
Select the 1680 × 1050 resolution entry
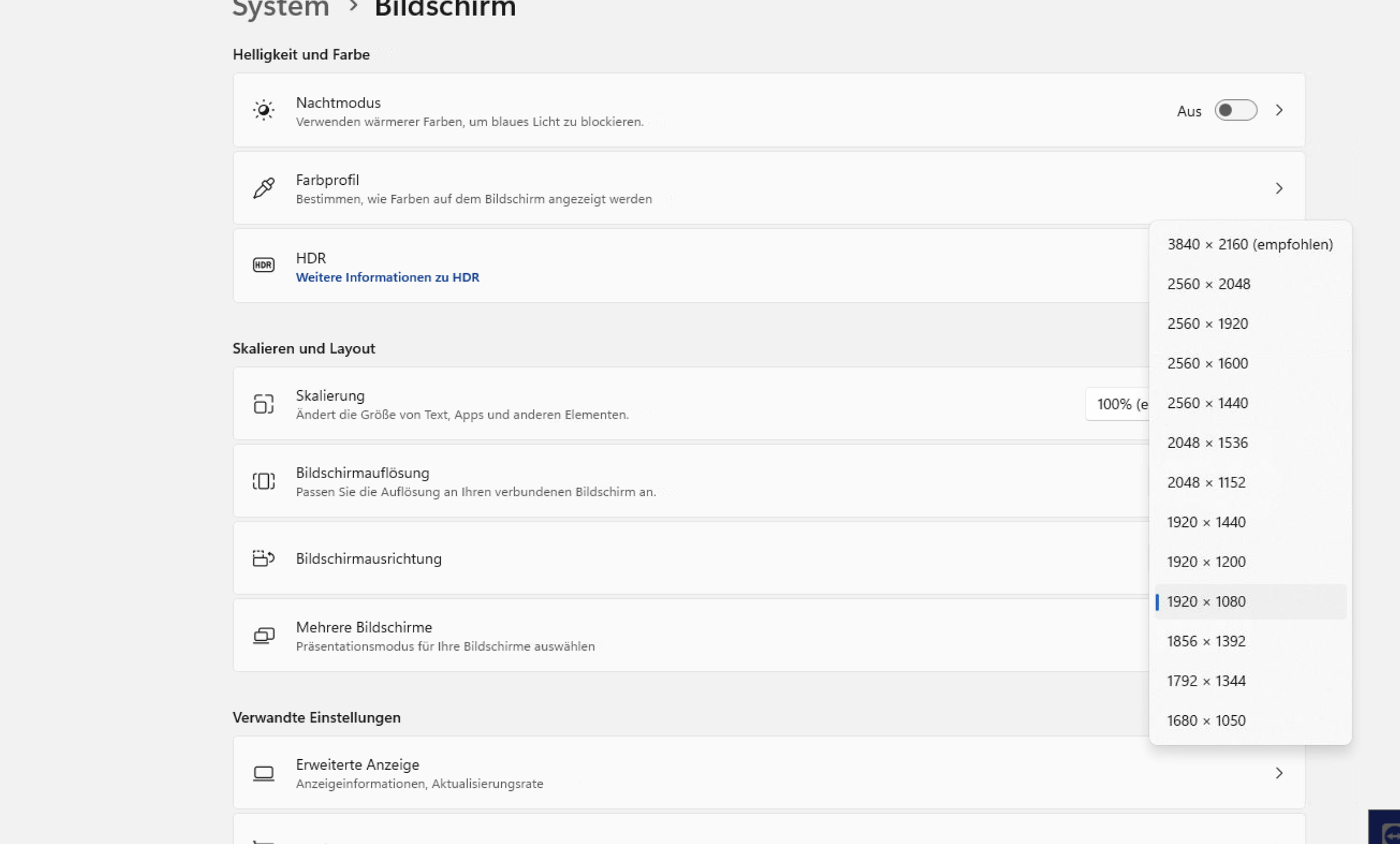(x=1206, y=721)
